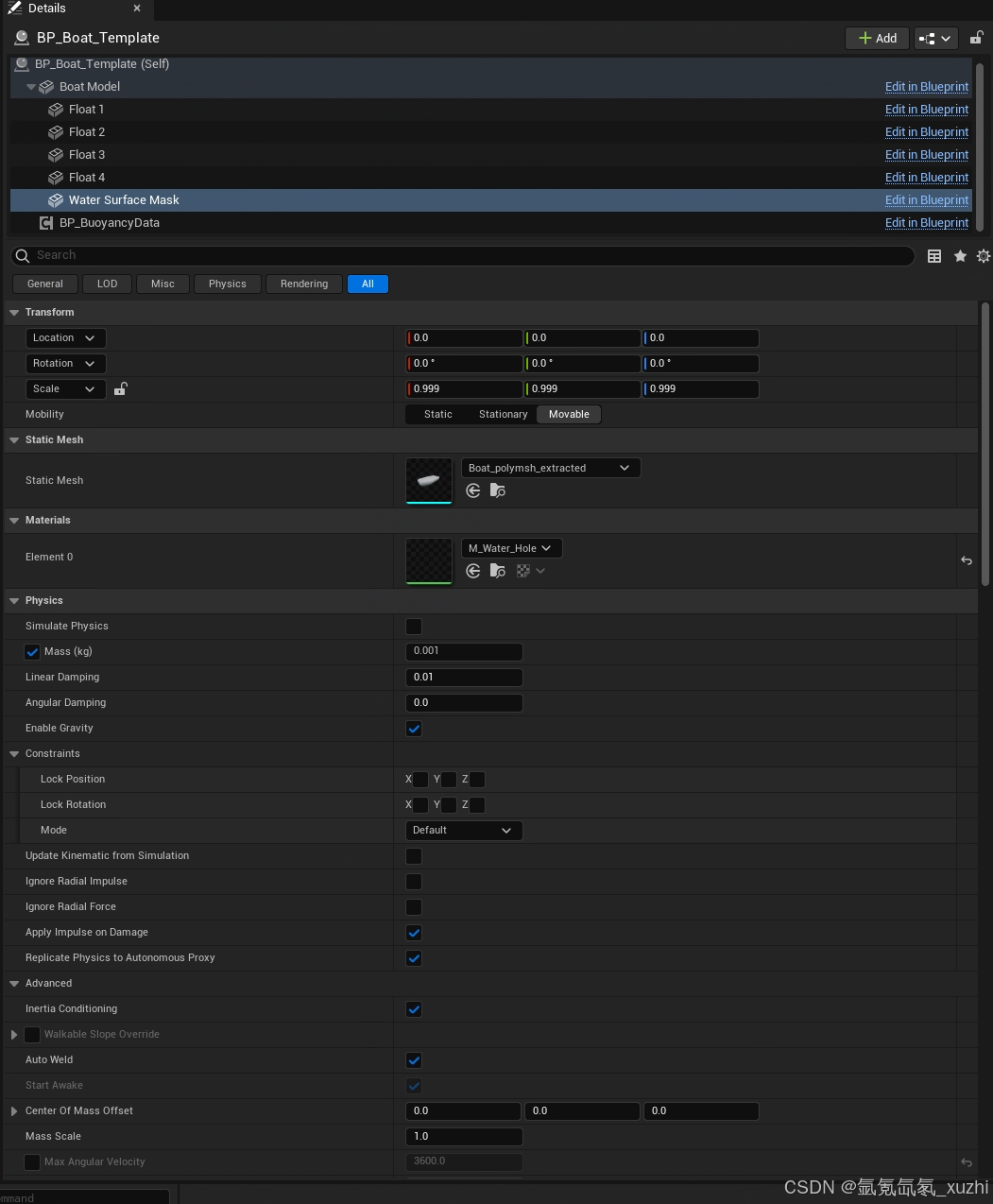
Task: Click the Water Surface Mask mesh icon
Action: [56, 200]
